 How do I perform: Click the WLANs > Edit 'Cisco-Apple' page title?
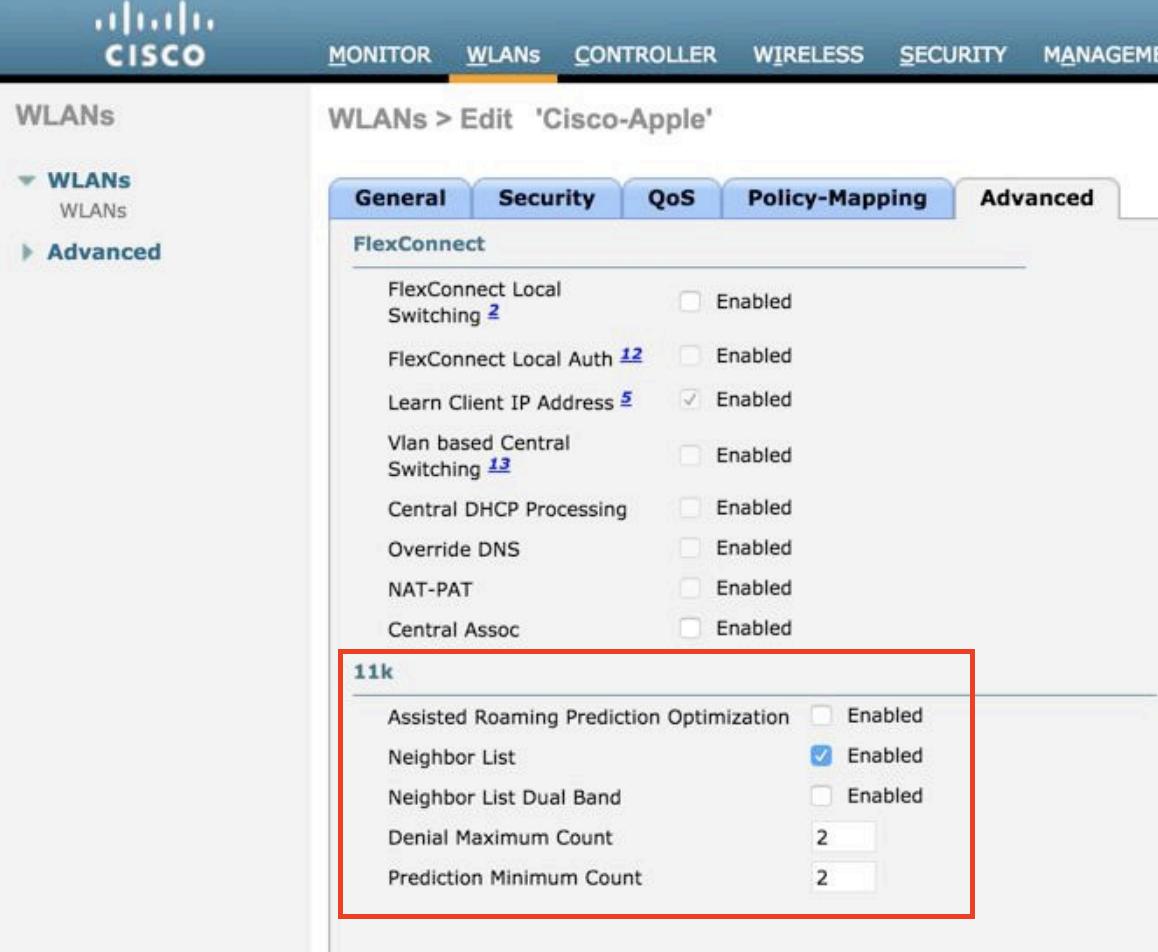(x=520, y=119)
